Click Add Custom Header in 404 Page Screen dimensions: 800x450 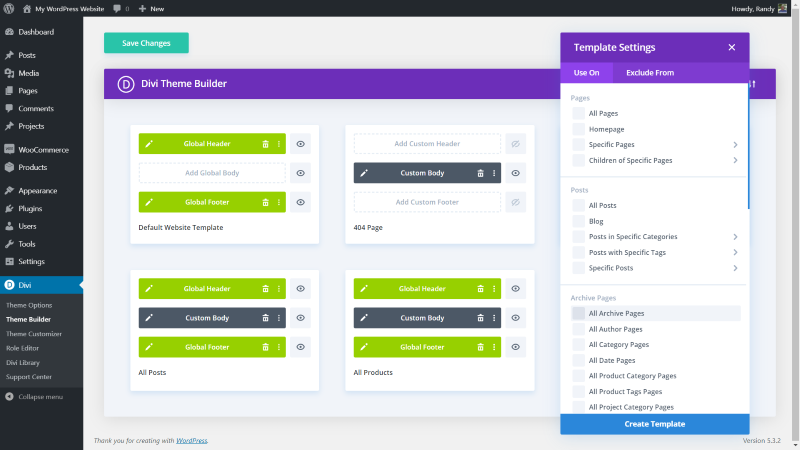427,144
